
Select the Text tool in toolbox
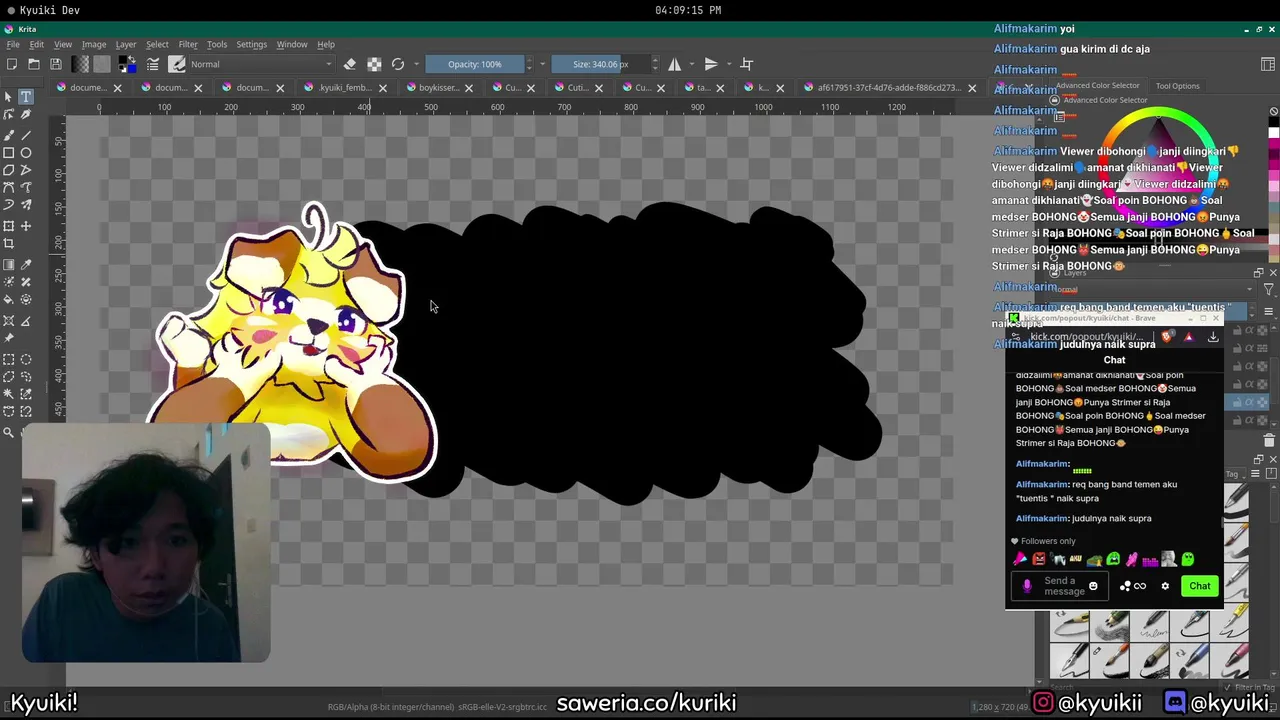coord(26,97)
